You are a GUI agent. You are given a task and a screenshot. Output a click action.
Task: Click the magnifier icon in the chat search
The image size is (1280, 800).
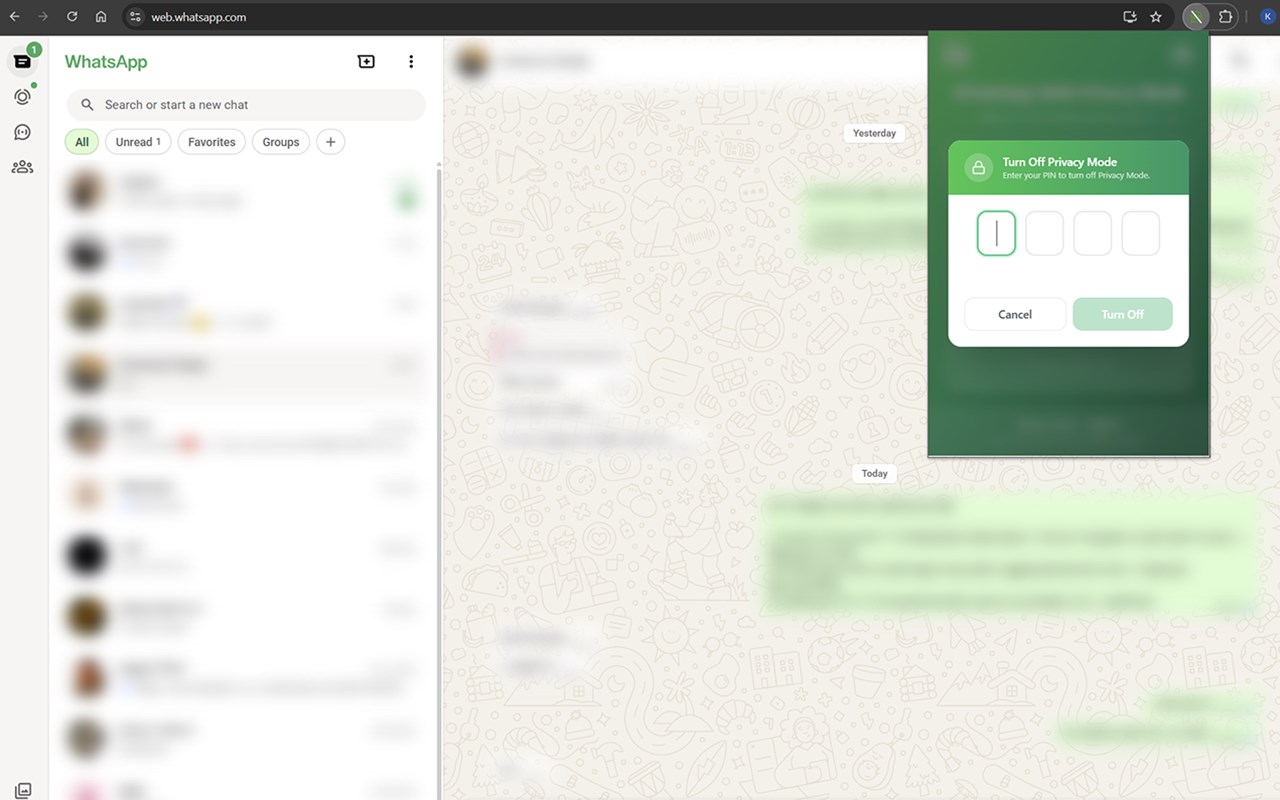[88, 105]
